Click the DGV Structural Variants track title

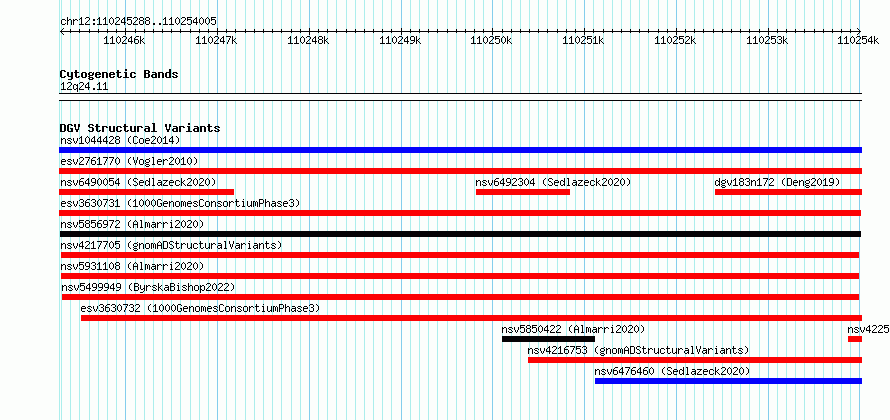[140, 128]
